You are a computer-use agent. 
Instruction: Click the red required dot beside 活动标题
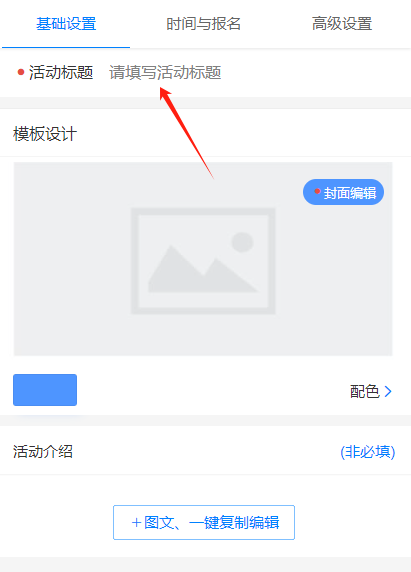coord(21,72)
